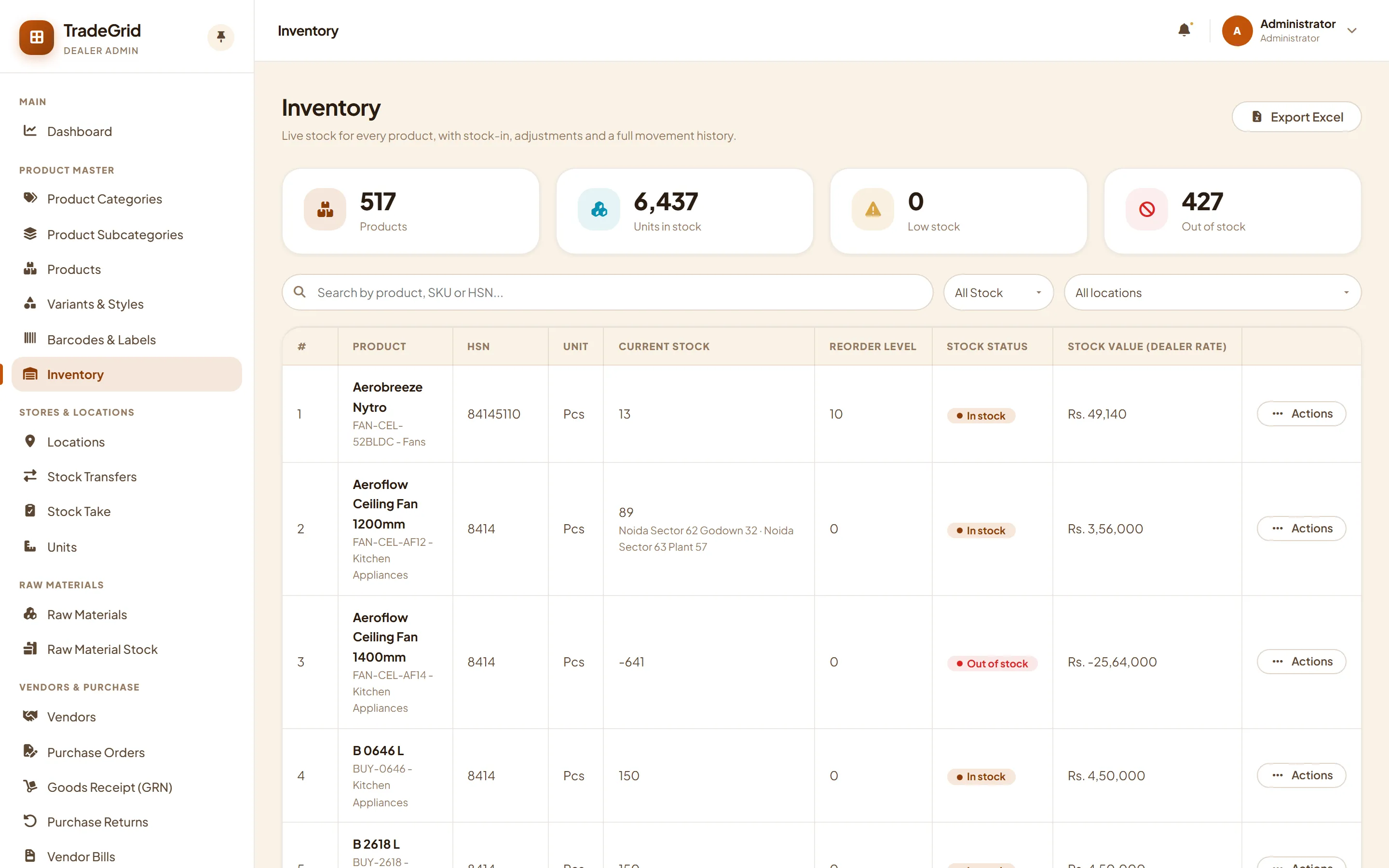The width and height of the screenshot is (1389, 868).
Task: Expand the Administrator account menu chevron
Action: coord(1352,31)
